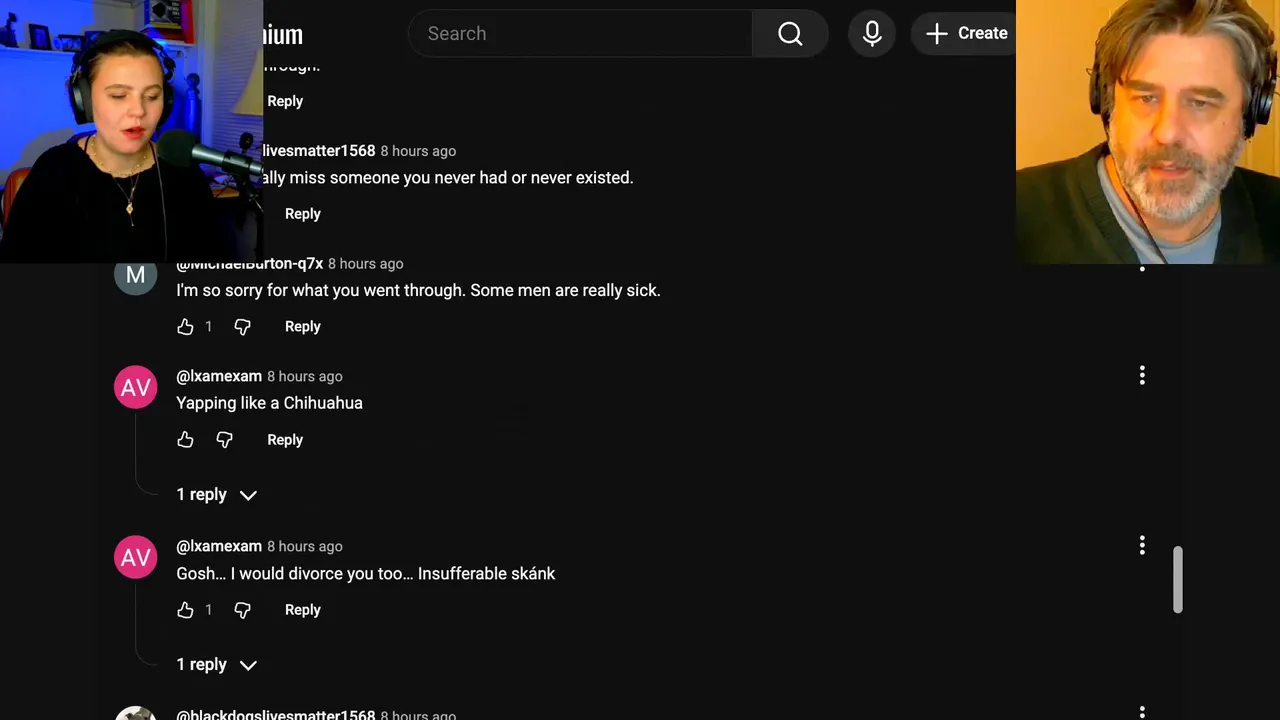Focus the Search input field

(x=580, y=34)
